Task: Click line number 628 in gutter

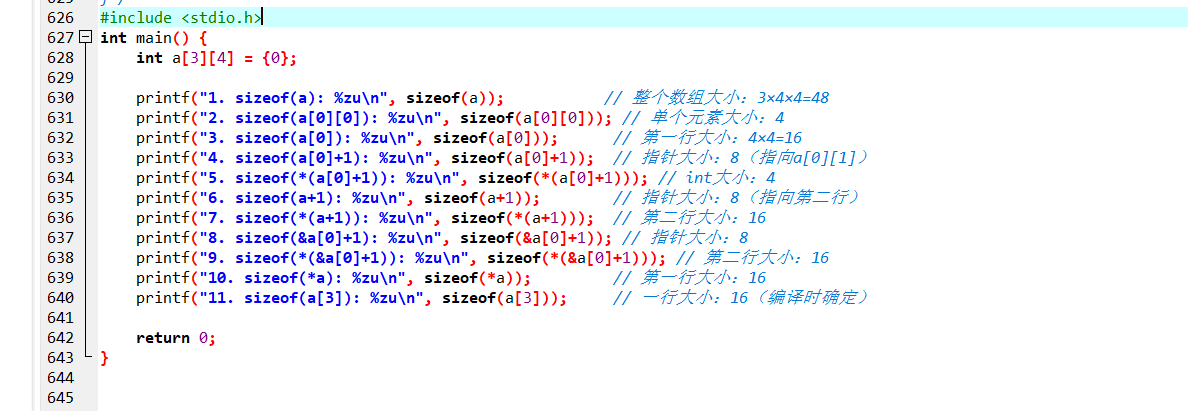Action: (x=60, y=58)
